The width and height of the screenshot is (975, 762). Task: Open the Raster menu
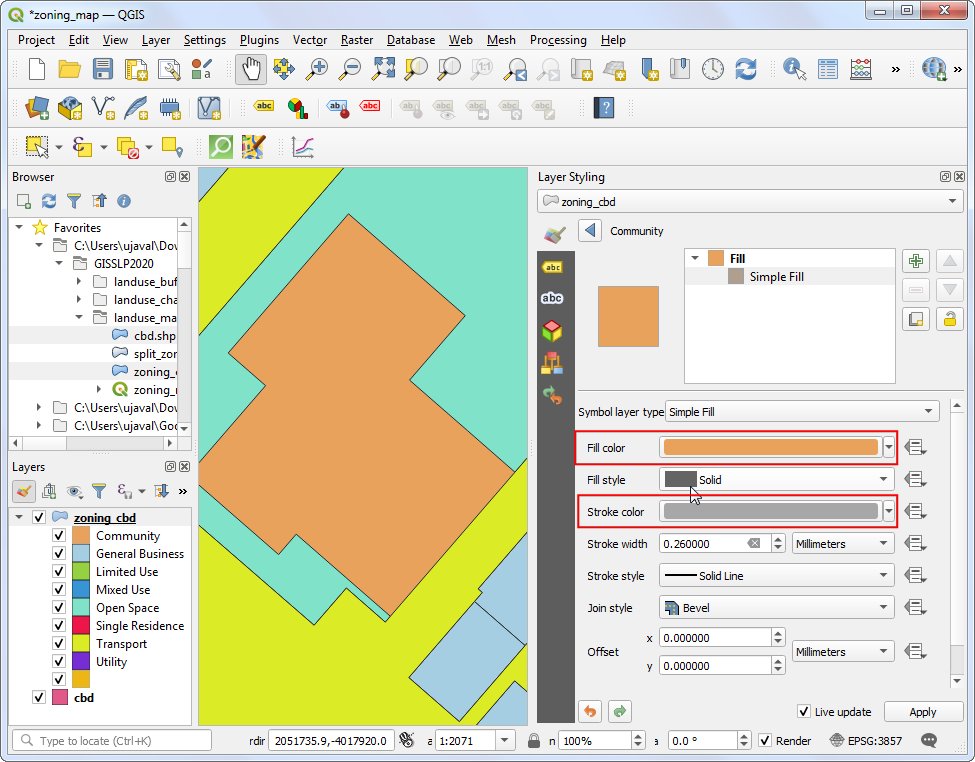tap(356, 40)
